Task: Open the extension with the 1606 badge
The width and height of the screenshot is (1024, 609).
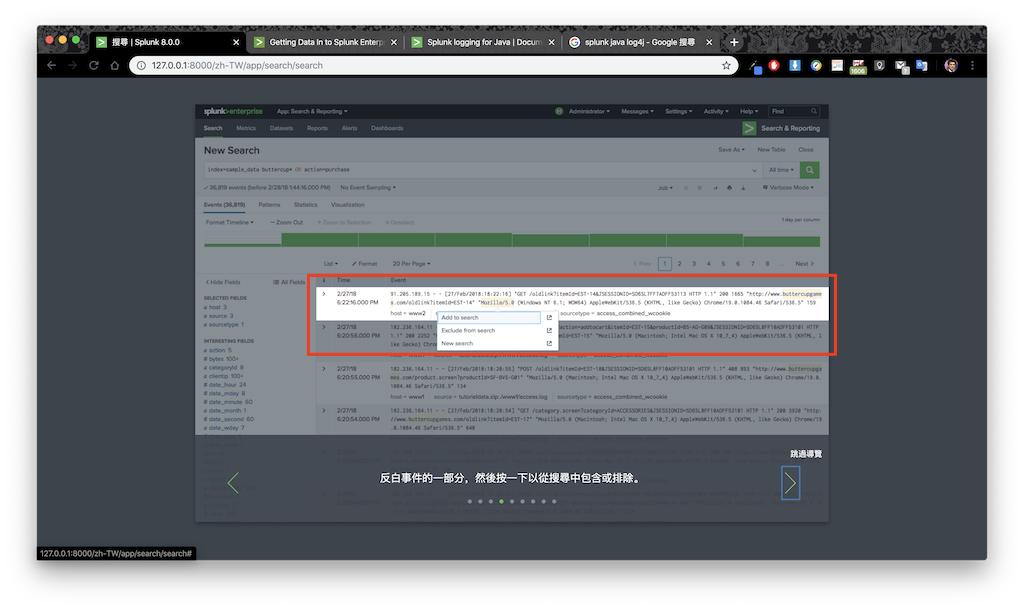Action: coord(858,67)
